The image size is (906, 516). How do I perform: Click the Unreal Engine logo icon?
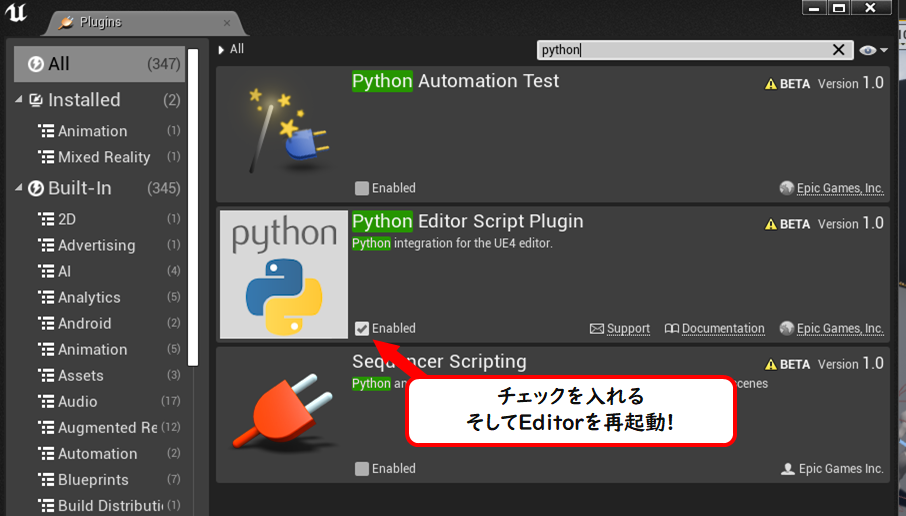pos(16,12)
